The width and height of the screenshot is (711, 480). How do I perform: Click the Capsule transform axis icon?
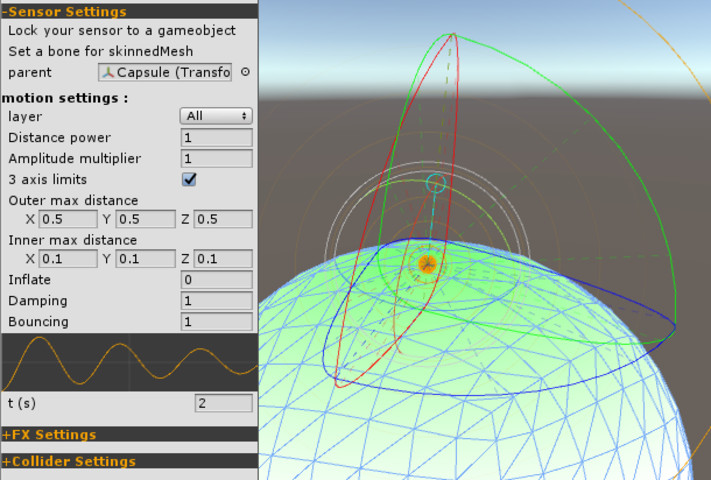click(108, 73)
